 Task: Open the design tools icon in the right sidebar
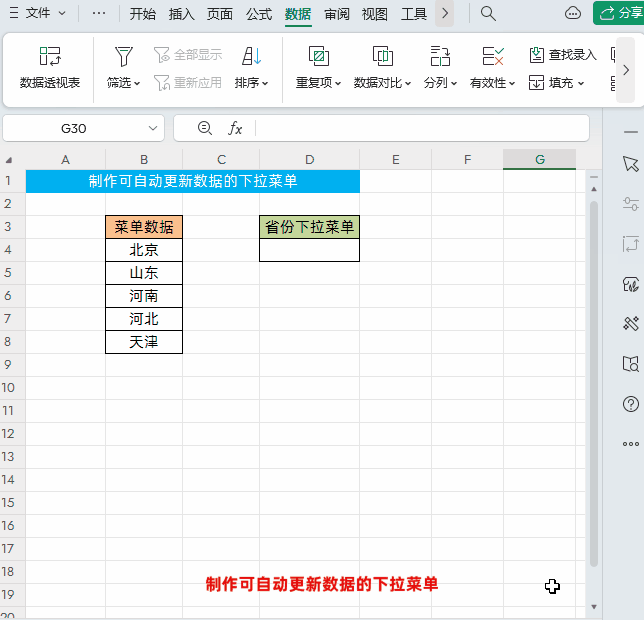click(630, 324)
